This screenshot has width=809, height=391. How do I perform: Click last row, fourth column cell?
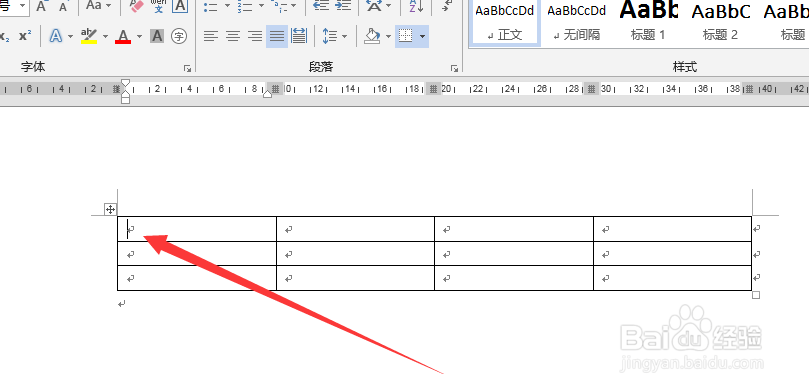pos(672,278)
